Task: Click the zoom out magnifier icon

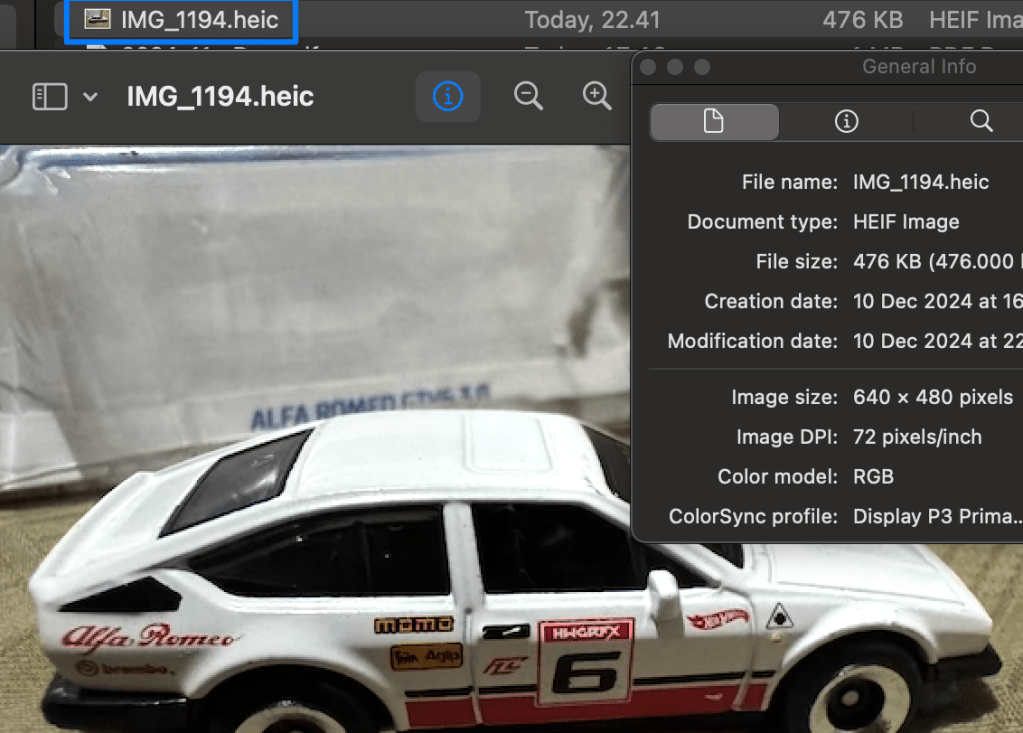Action: (528, 96)
